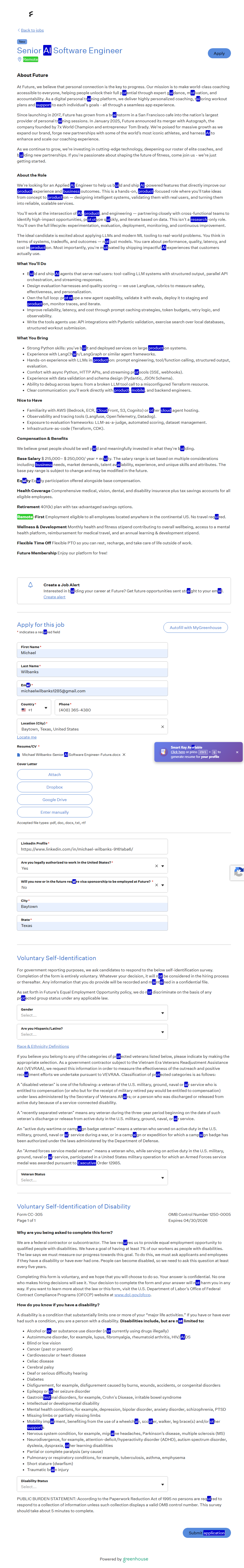244x1568 pixels.
Task: Click the job alert bell icon
Action: (30, 584)
